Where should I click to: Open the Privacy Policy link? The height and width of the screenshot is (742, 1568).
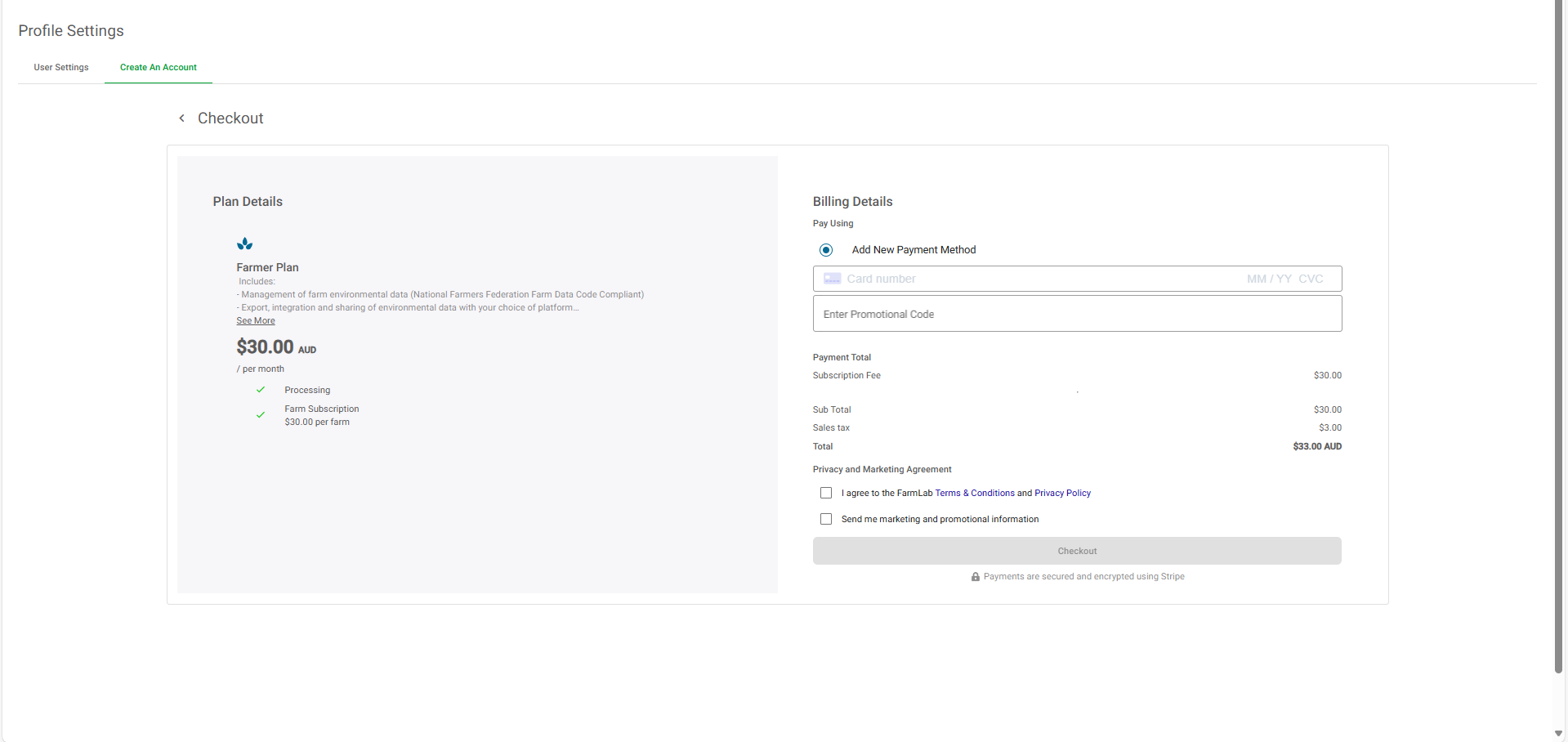pos(1062,493)
